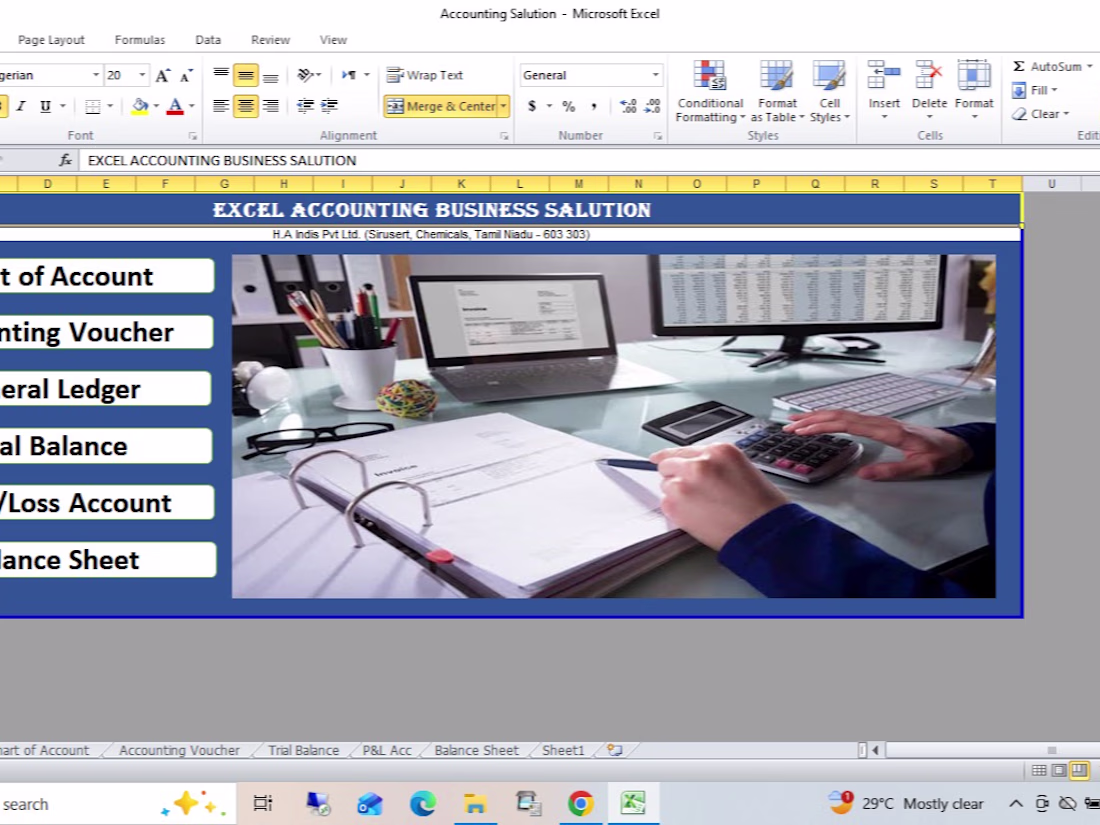The width and height of the screenshot is (1100, 825).
Task: Align text left
Action: [221, 106]
